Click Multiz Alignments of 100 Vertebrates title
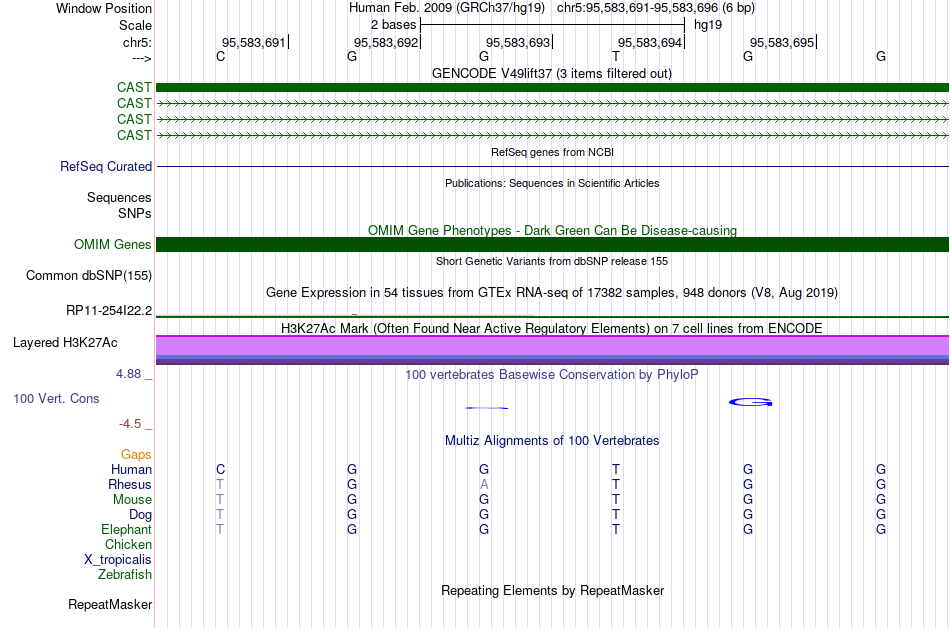 tap(552, 440)
